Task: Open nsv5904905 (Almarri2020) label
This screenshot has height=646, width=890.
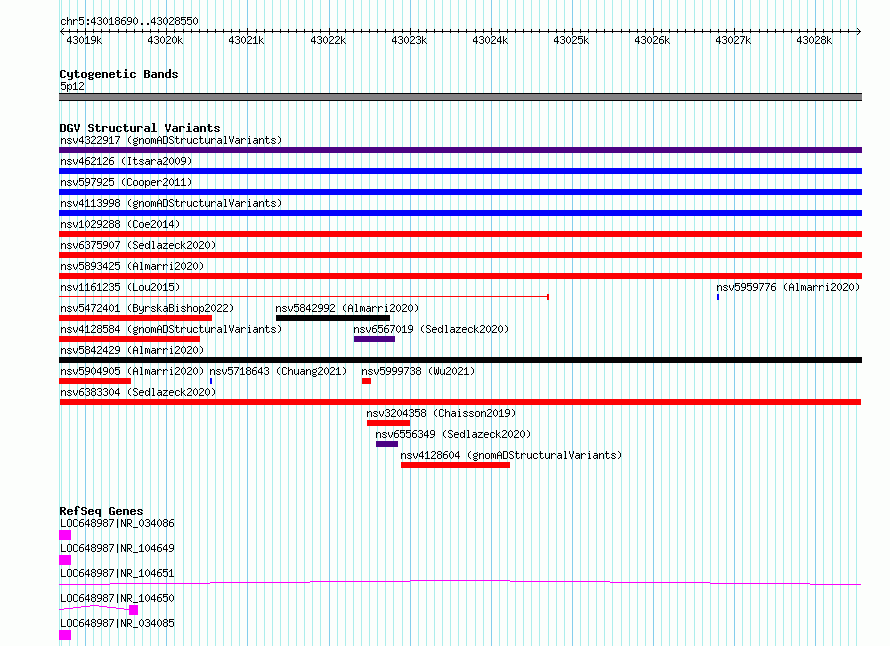Action: [132, 371]
